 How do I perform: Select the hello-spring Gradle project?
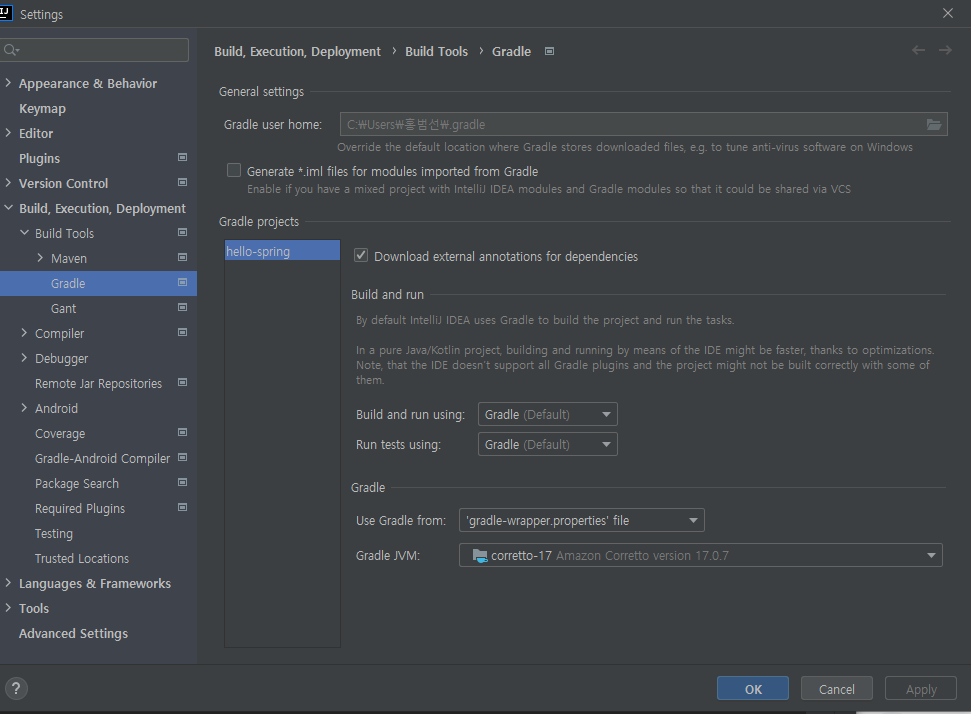[282, 251]
